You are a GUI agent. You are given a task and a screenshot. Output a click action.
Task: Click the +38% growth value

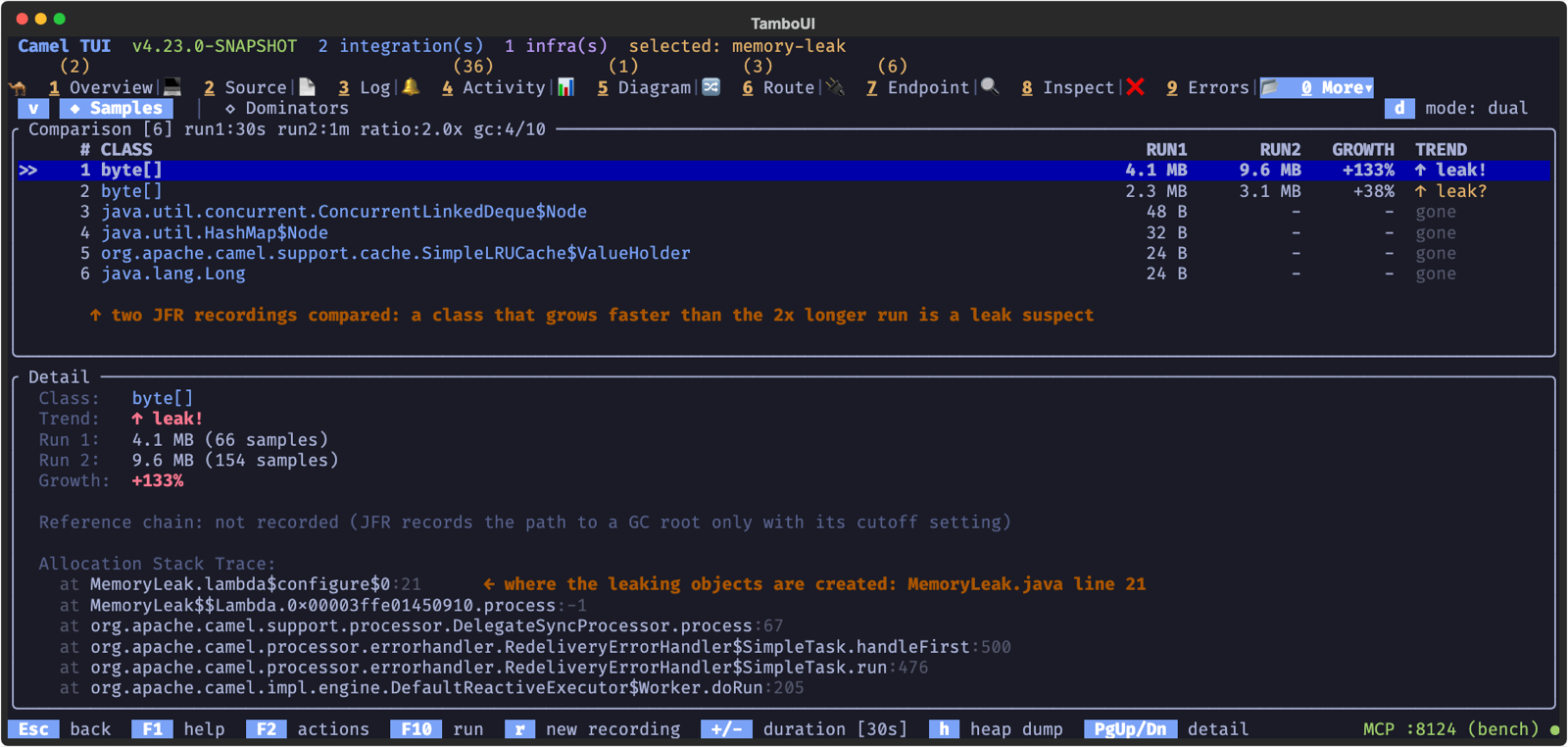(x=1373, y=191)
